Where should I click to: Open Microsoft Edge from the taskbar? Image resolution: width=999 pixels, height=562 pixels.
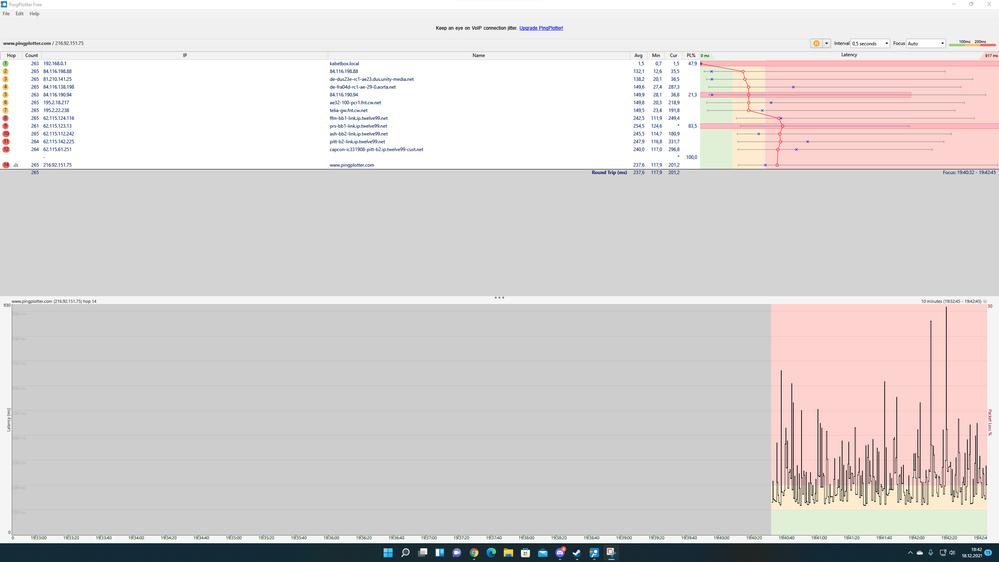click(491, 552)
